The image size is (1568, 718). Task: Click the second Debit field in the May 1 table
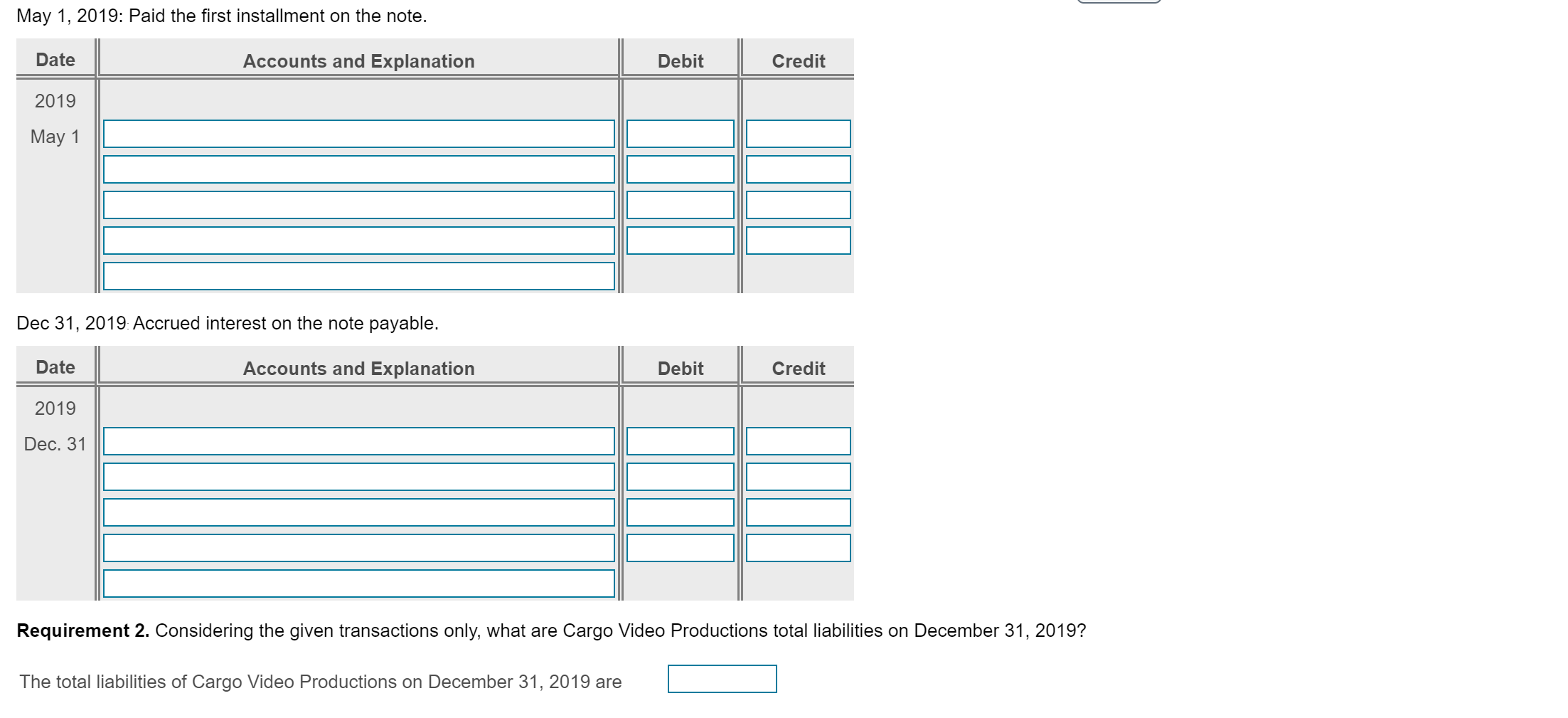(x=679, y=169)
